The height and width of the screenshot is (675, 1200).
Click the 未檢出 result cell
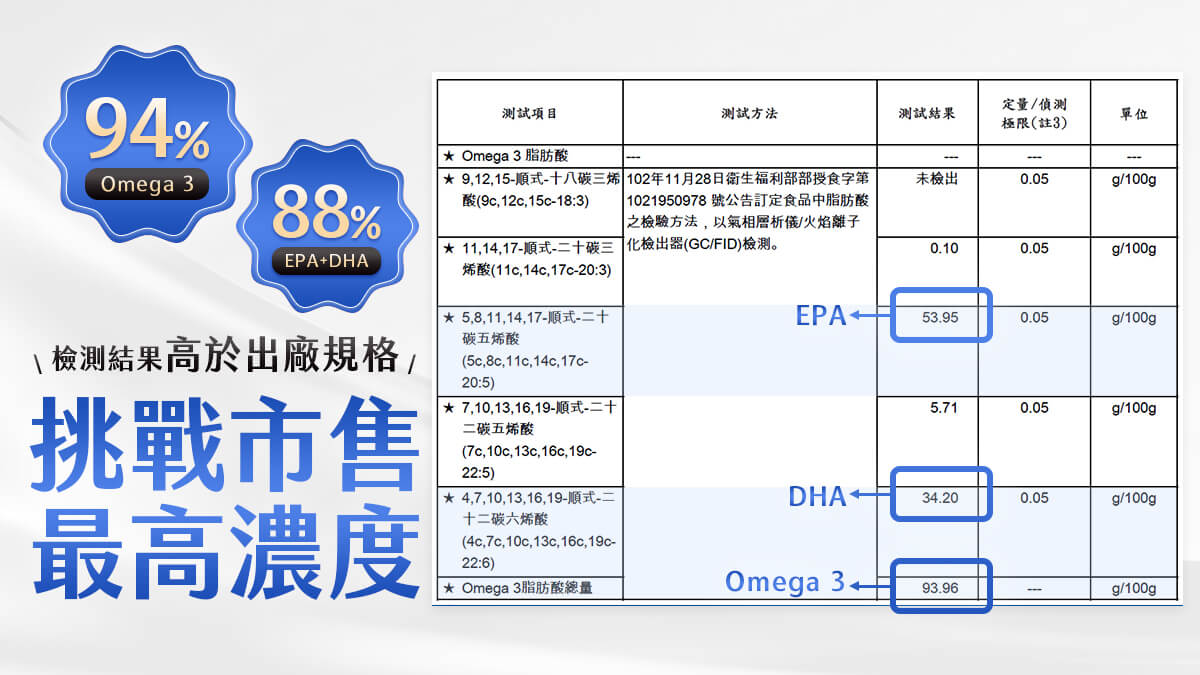pos(937,179)
